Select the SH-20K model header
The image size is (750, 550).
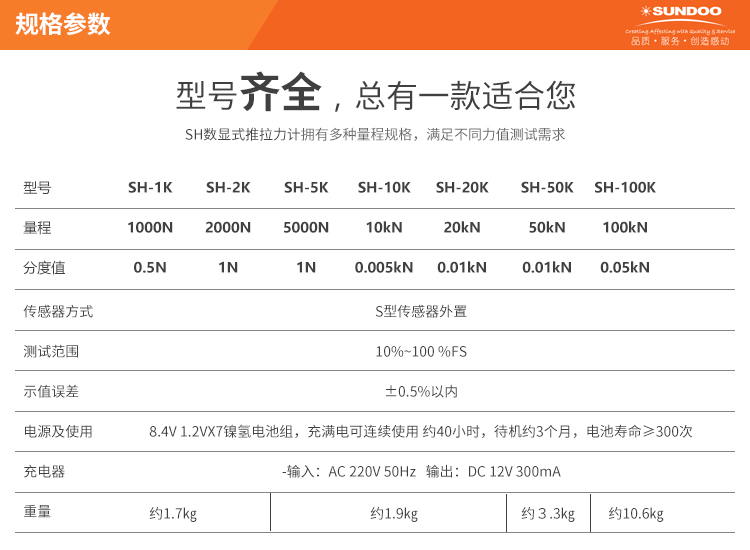coord(462,187)
